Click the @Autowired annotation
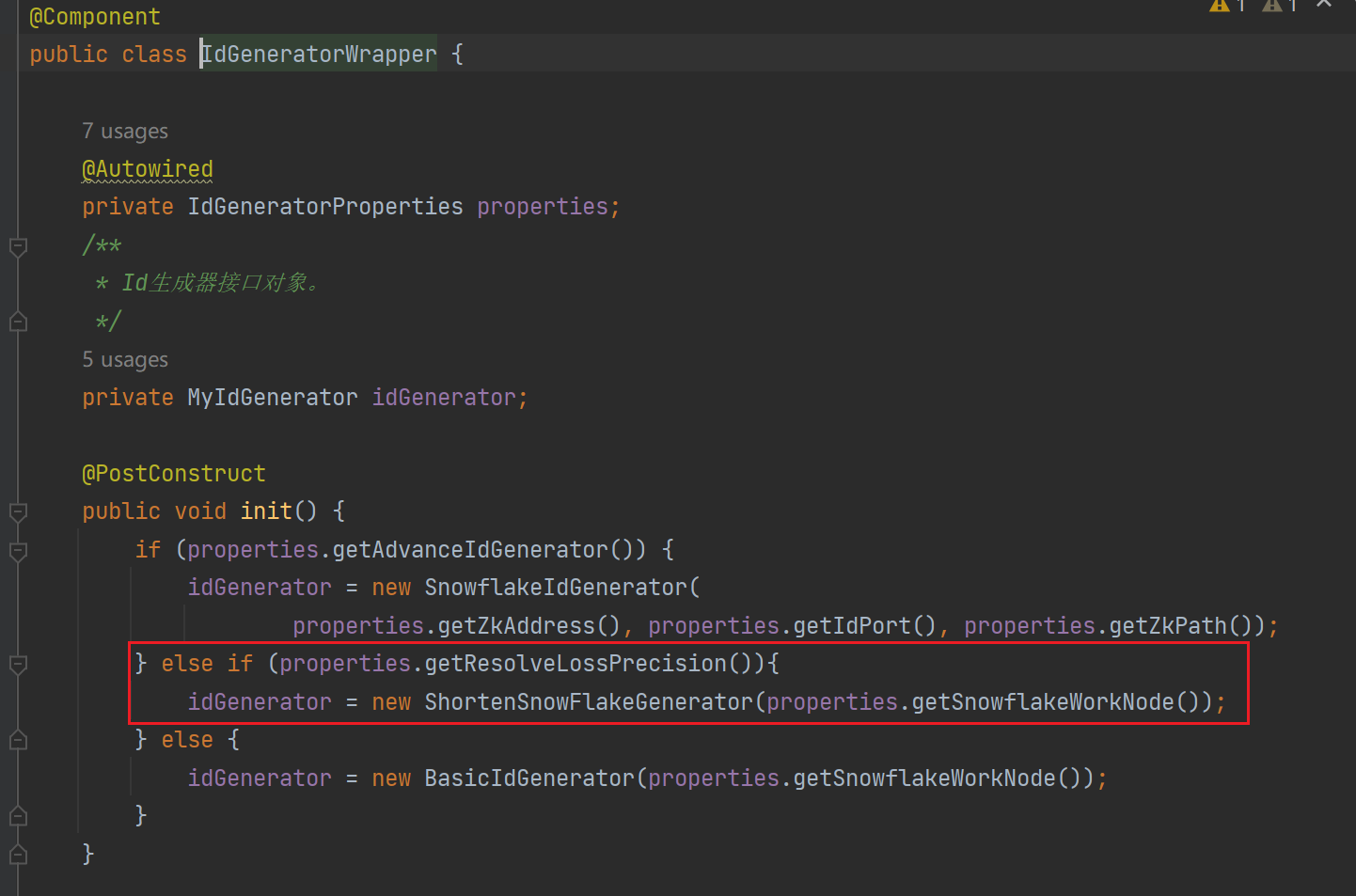Image resolution: width=1356 pixels, height=896 pixels. click(x=148, y=169)
